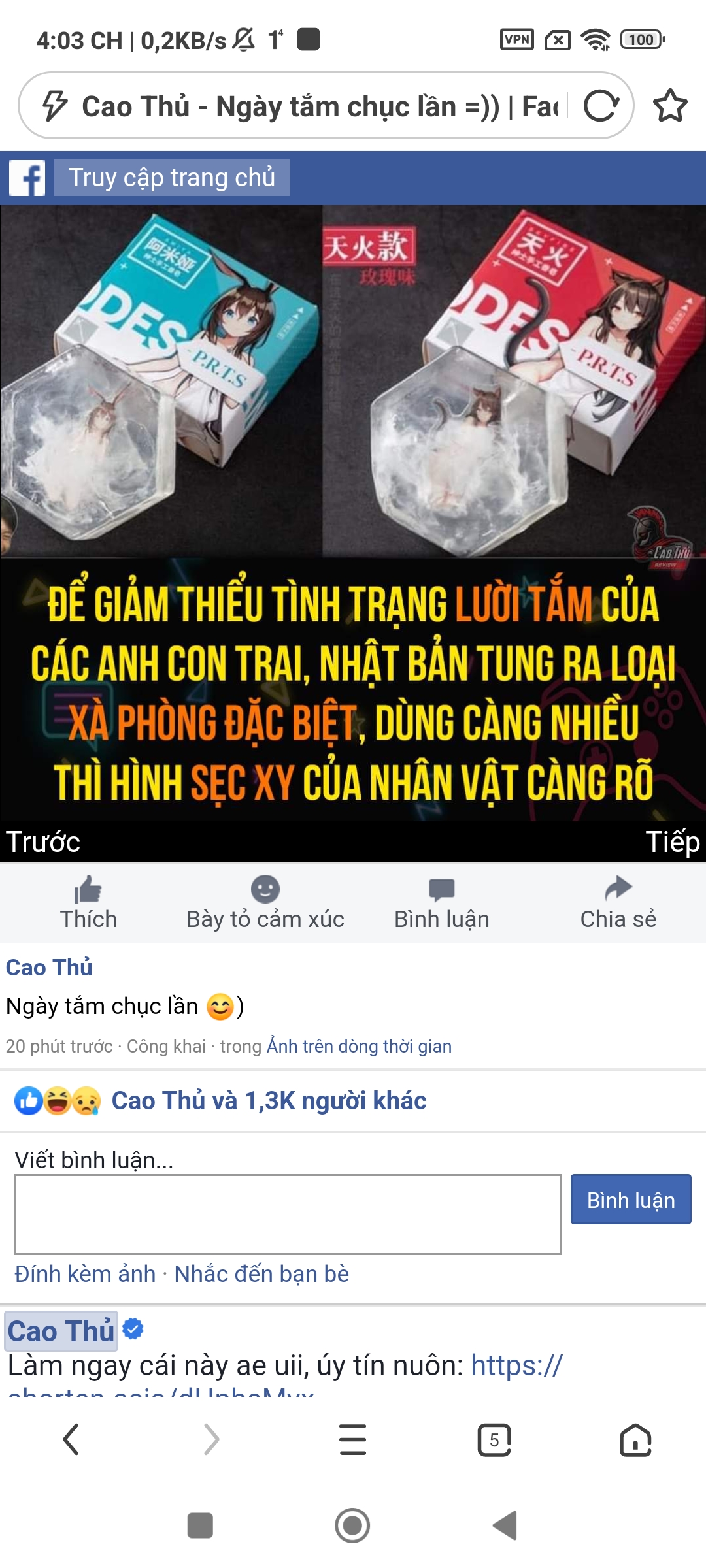The height and width of the screenshot is (1568, 706).
Task: Tap the Facebook logo icon
Action: pos(27,178)
